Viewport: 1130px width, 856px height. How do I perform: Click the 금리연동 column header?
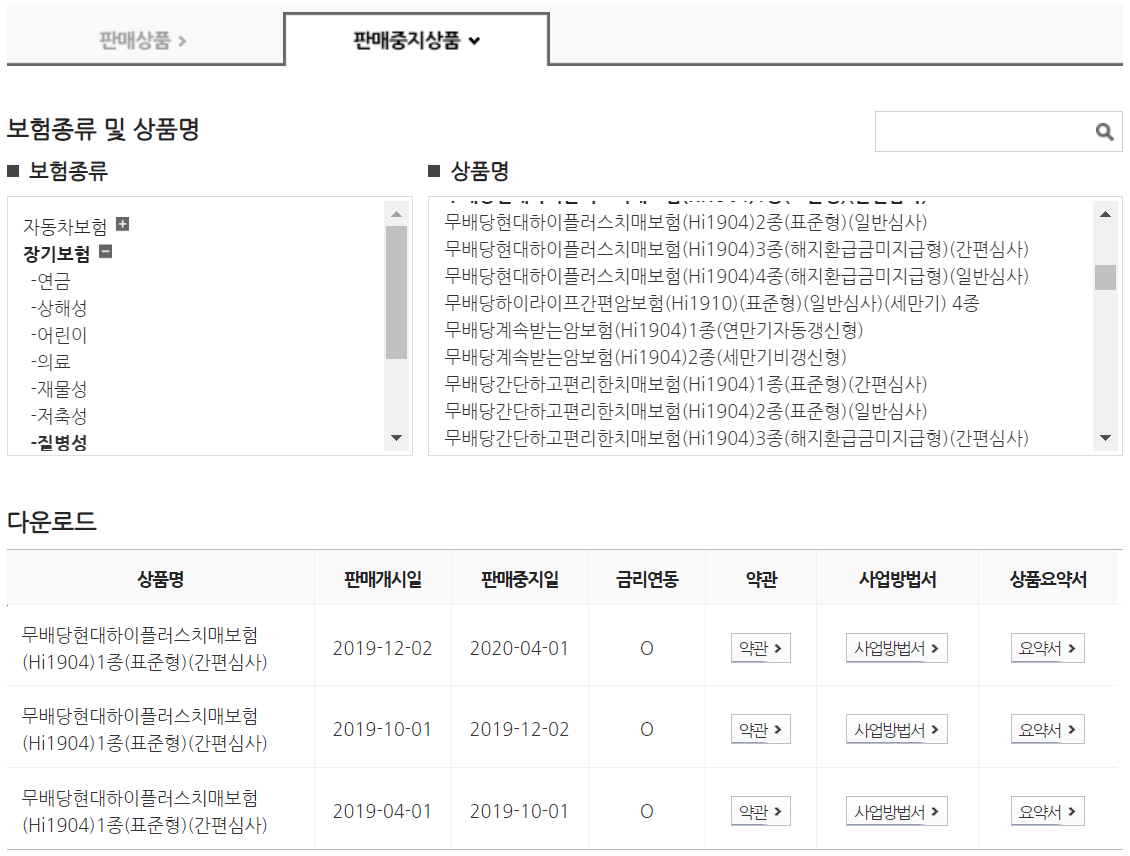647,579
